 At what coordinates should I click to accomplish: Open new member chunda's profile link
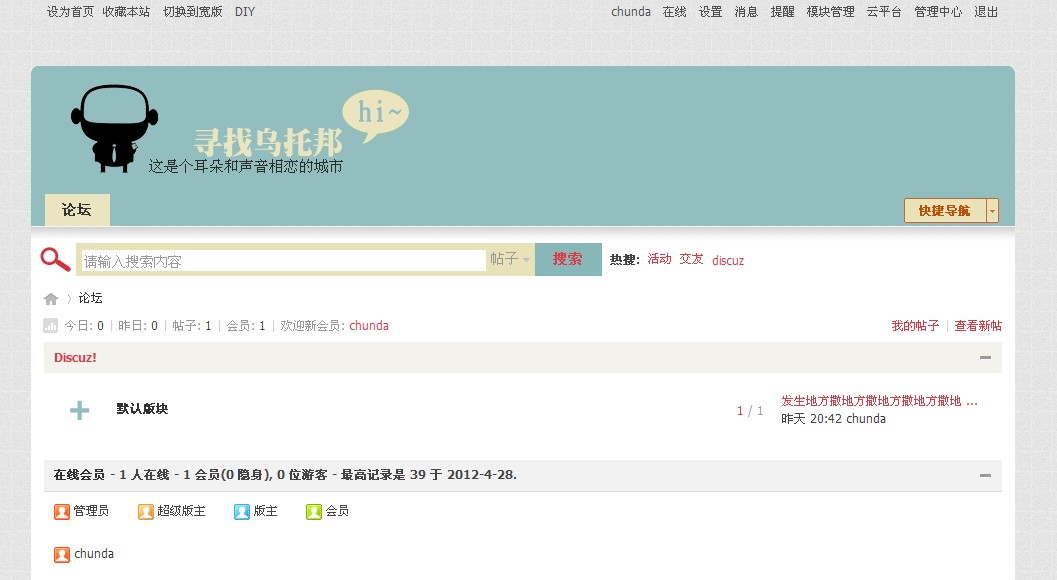369,326
